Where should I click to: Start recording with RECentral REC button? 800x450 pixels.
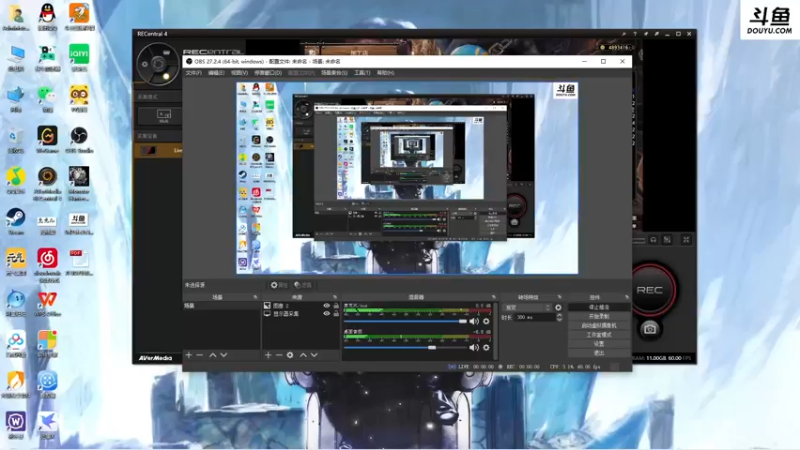[649, 290]
